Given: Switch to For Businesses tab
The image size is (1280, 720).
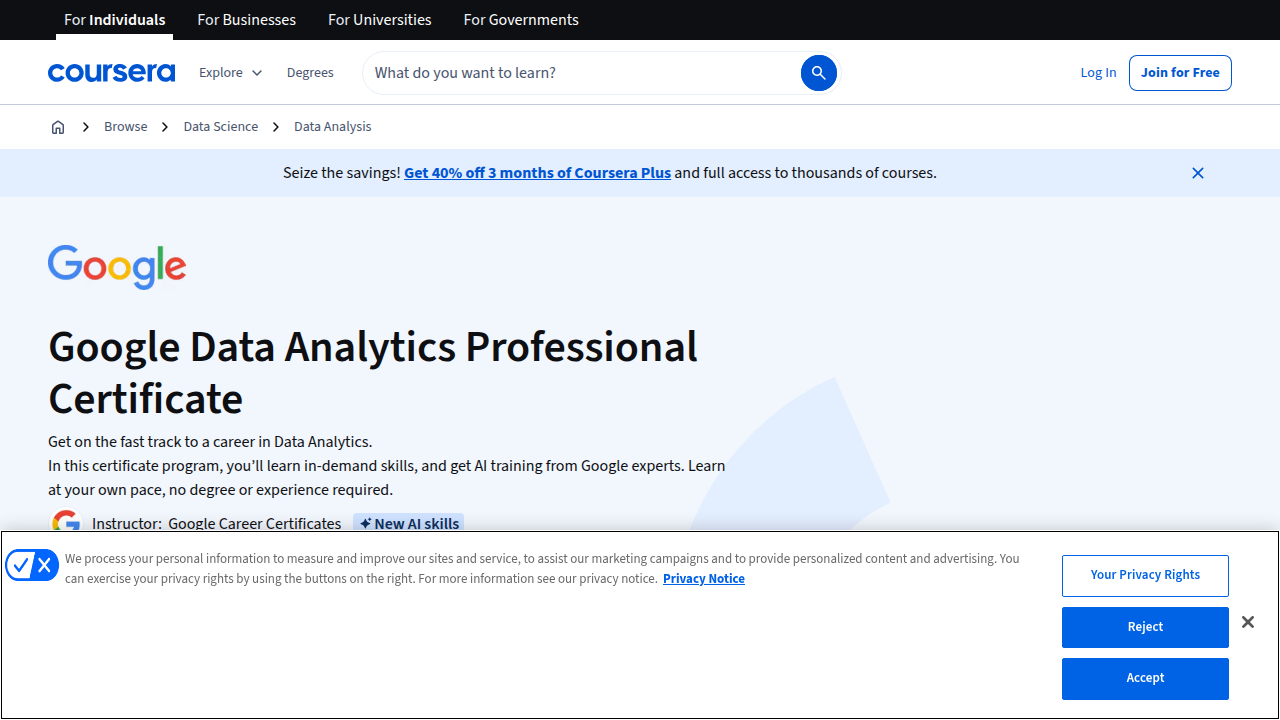Looking at the screenshot, I should pos(247,20).
